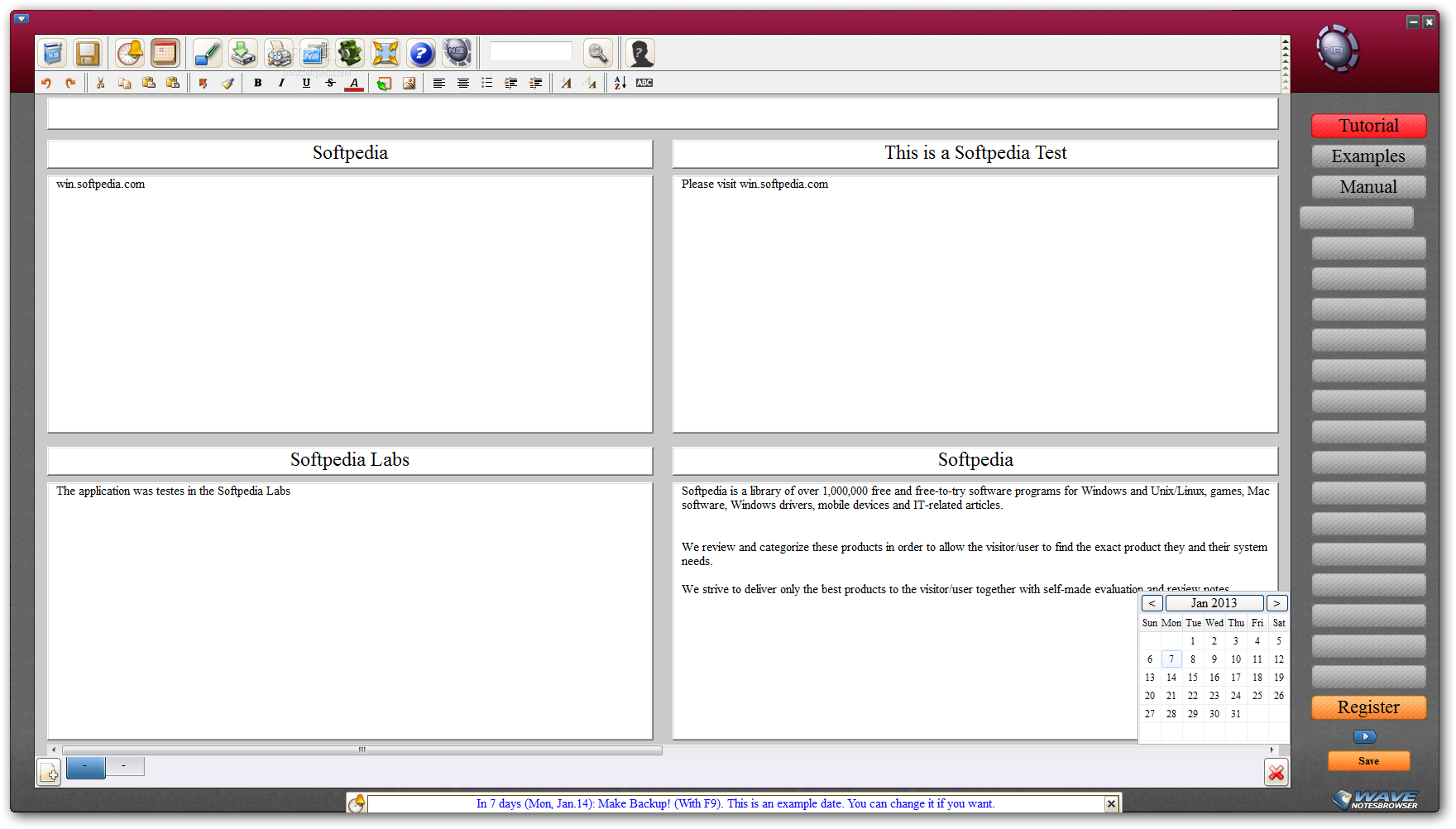This screenshot has width=1456, height=829.
Task: Click the search input field
Action: pyautogui.click(x=531, y=52)
